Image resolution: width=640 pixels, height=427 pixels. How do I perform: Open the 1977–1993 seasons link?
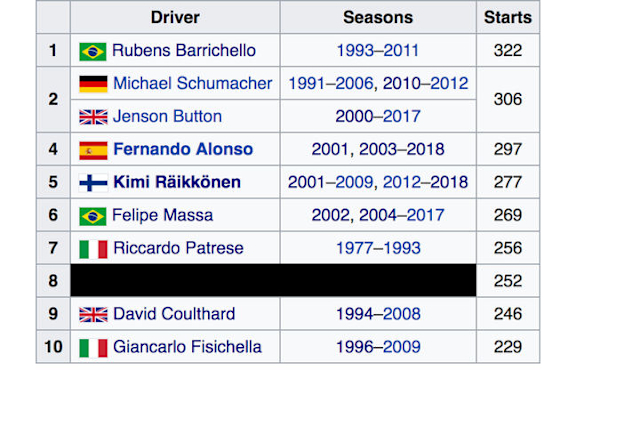coord(378,248)
